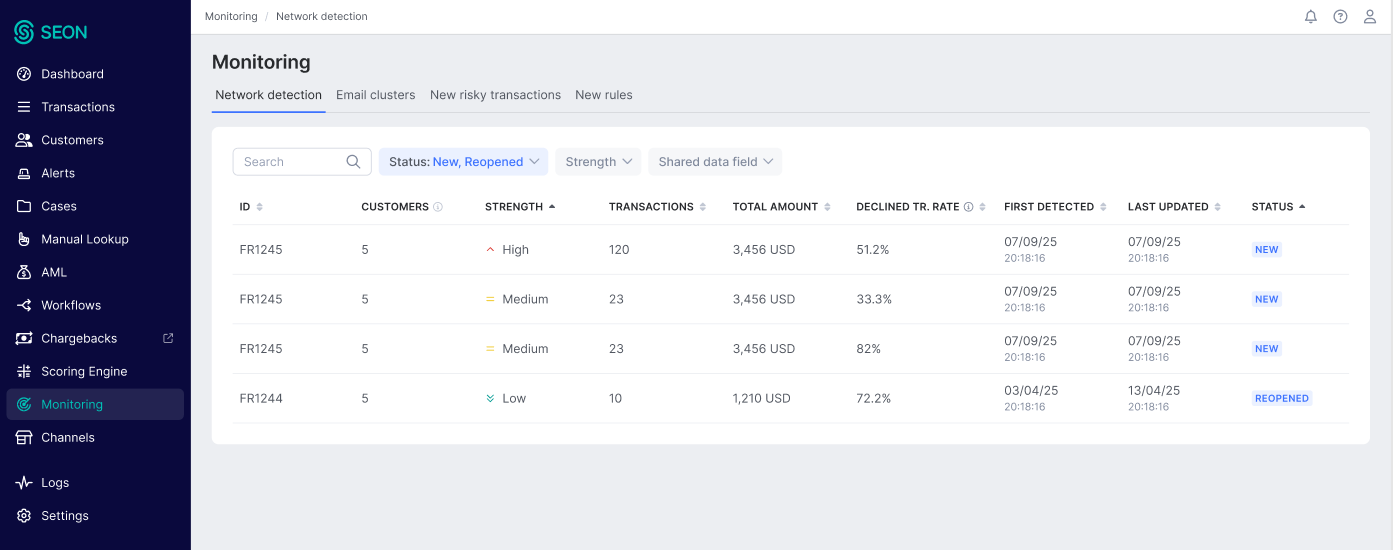Click the Monitoring breadcrumb link
1393x550 pixels.
click(x=231, y=17)
